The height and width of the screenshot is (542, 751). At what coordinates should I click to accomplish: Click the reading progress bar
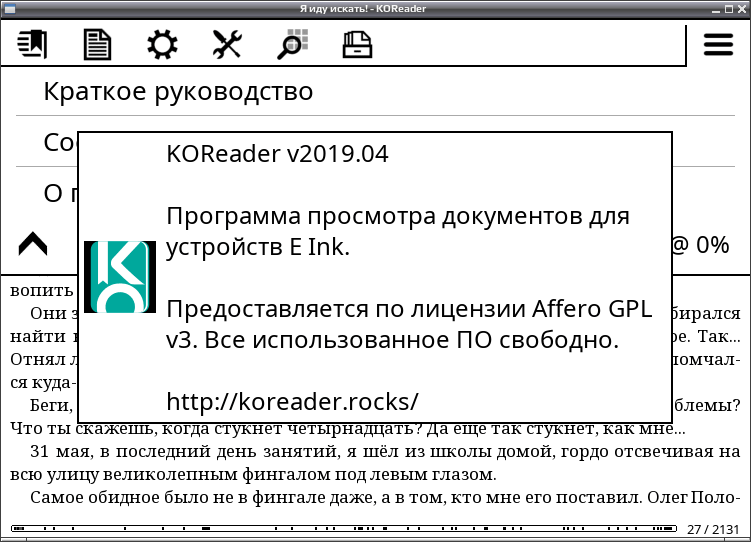(x=344, y=529)
